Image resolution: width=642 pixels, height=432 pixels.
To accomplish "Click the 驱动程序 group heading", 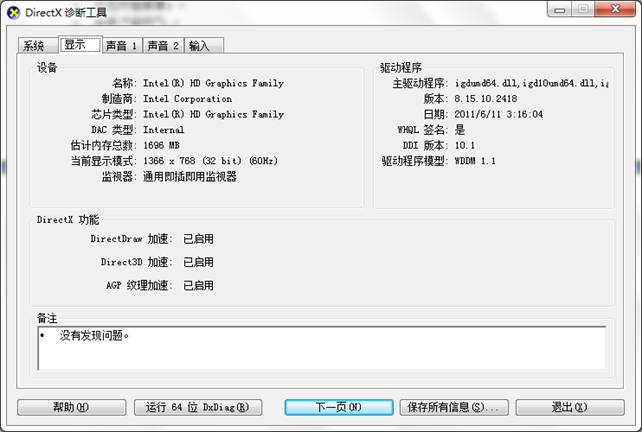I will (x=401, y=68).
